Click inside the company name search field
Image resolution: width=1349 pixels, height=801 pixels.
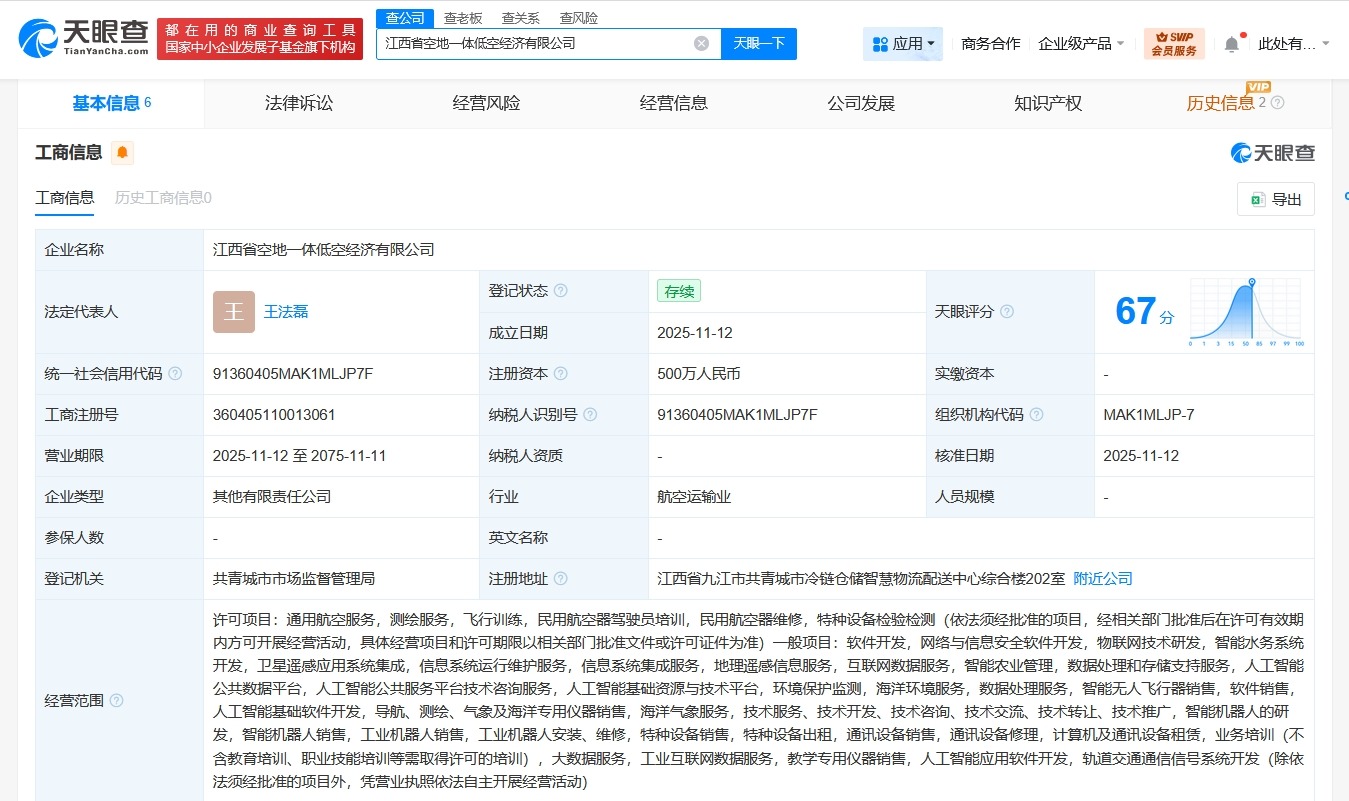click(x=540, y=43)
